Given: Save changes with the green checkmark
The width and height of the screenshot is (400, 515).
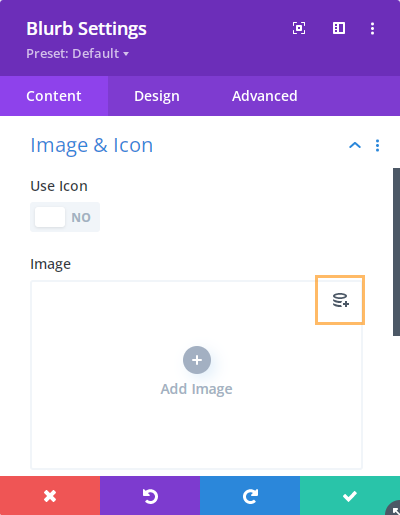Looking at the screenshot, I should 350,496.
